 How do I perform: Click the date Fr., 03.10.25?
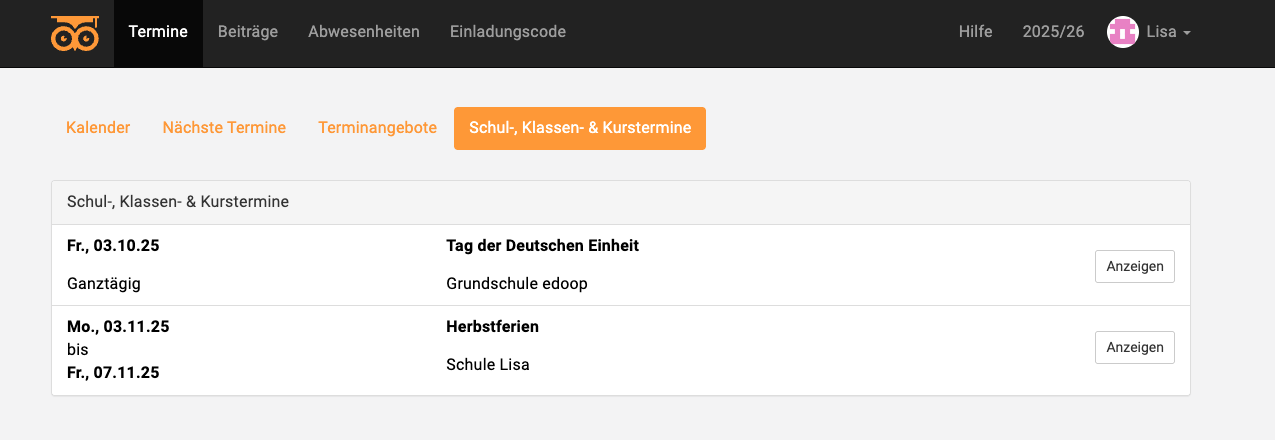click(113, 246)
